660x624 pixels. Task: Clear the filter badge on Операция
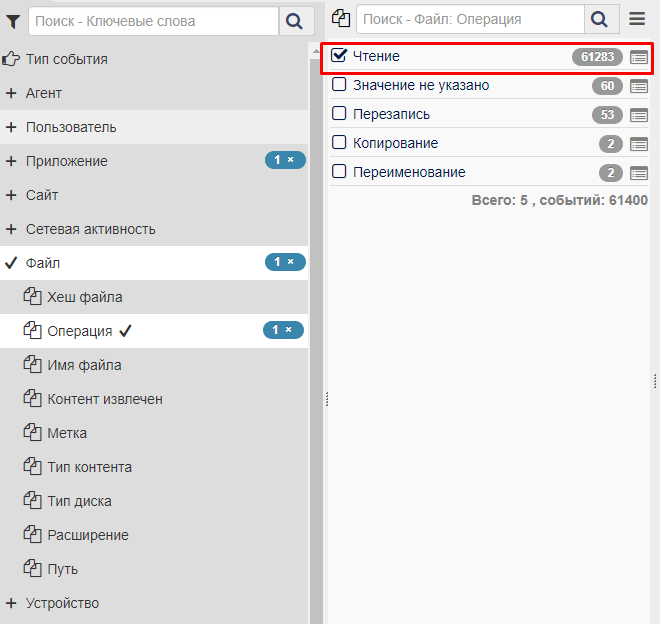[x=289, y=330]
